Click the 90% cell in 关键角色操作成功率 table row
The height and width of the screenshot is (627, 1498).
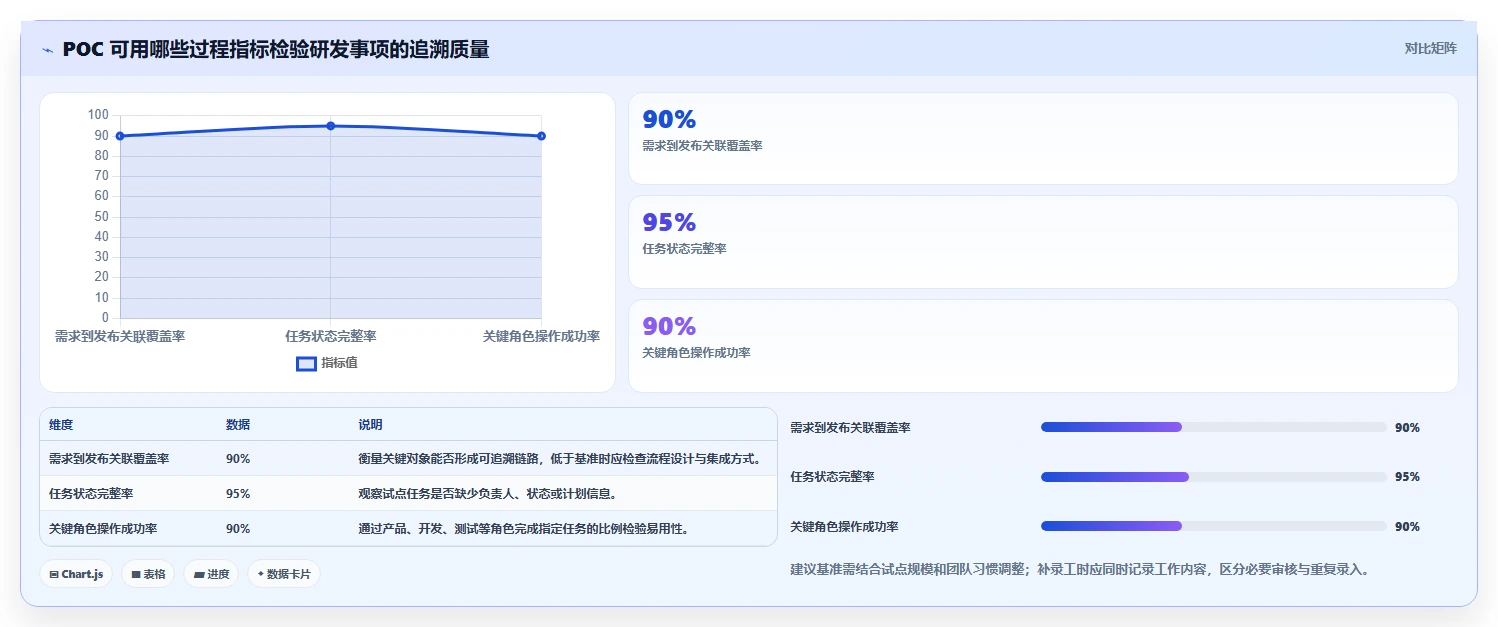click(238, 529)
